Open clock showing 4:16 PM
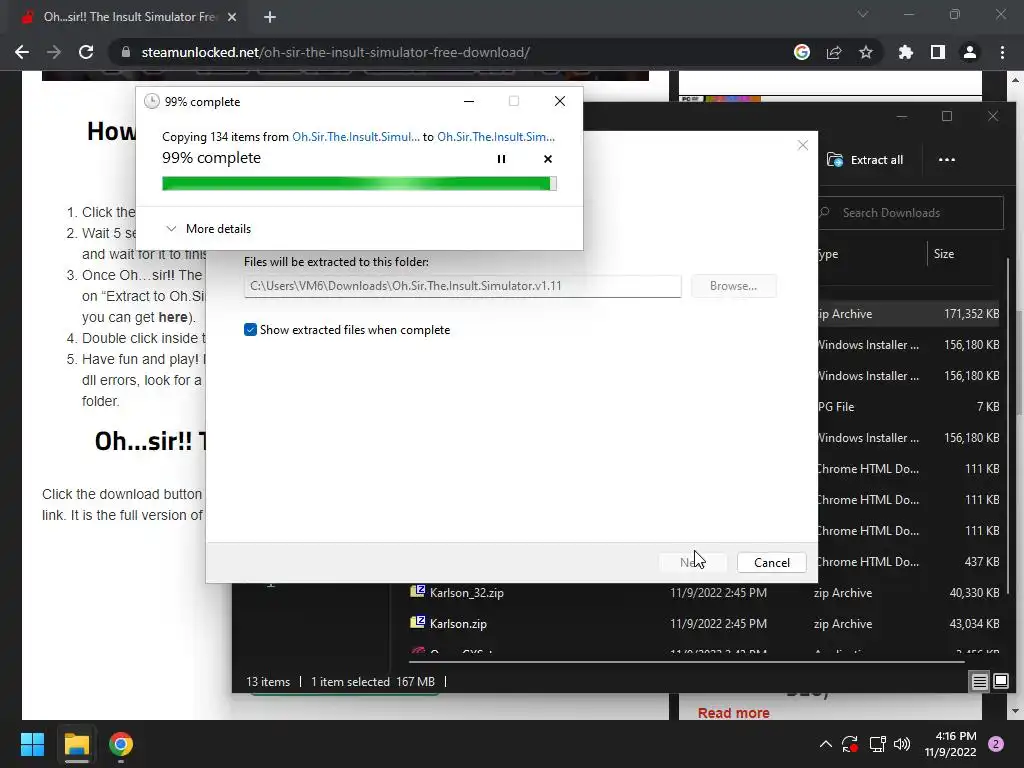 point(950,744)
